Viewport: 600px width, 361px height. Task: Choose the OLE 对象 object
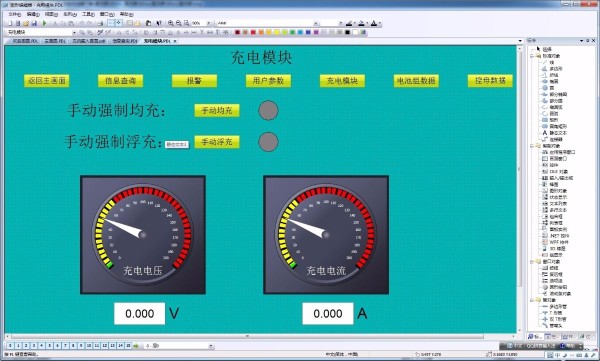555,172
